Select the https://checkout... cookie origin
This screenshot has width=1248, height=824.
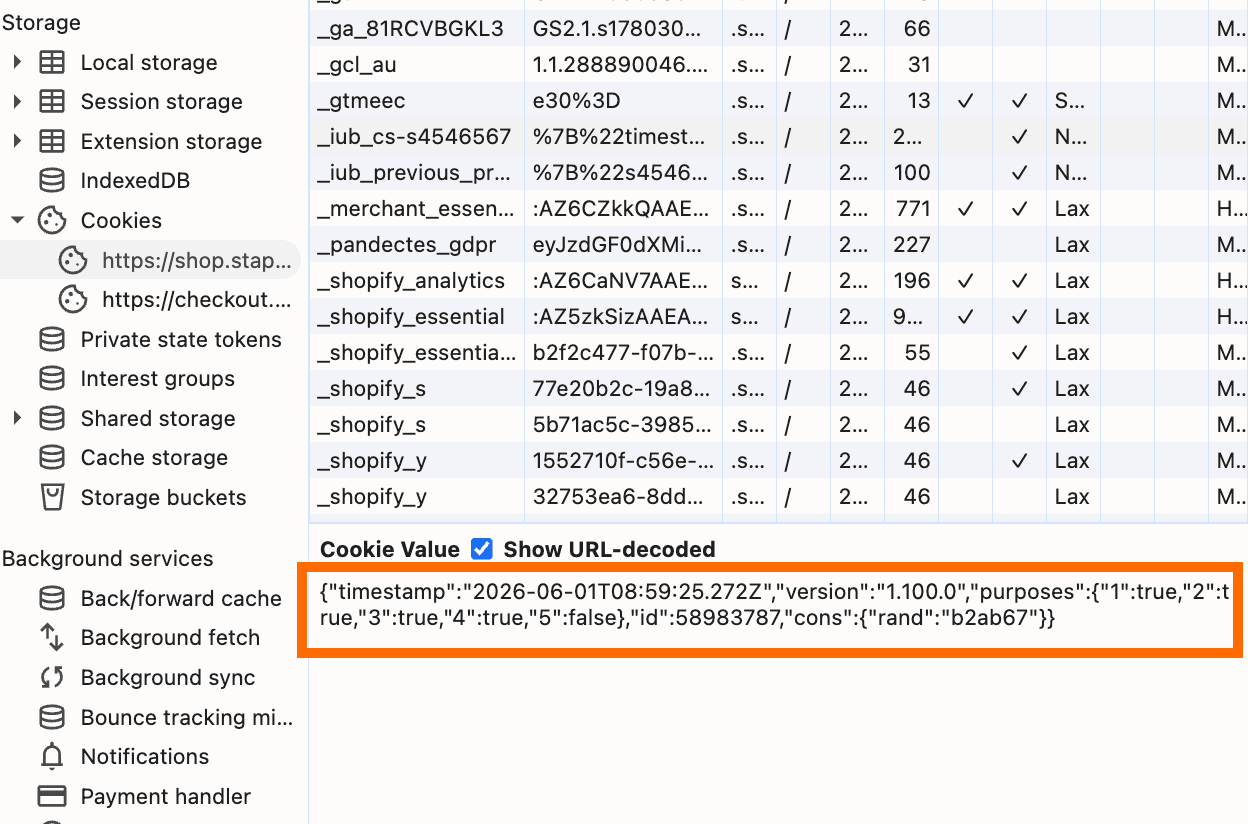pos(197,299)
